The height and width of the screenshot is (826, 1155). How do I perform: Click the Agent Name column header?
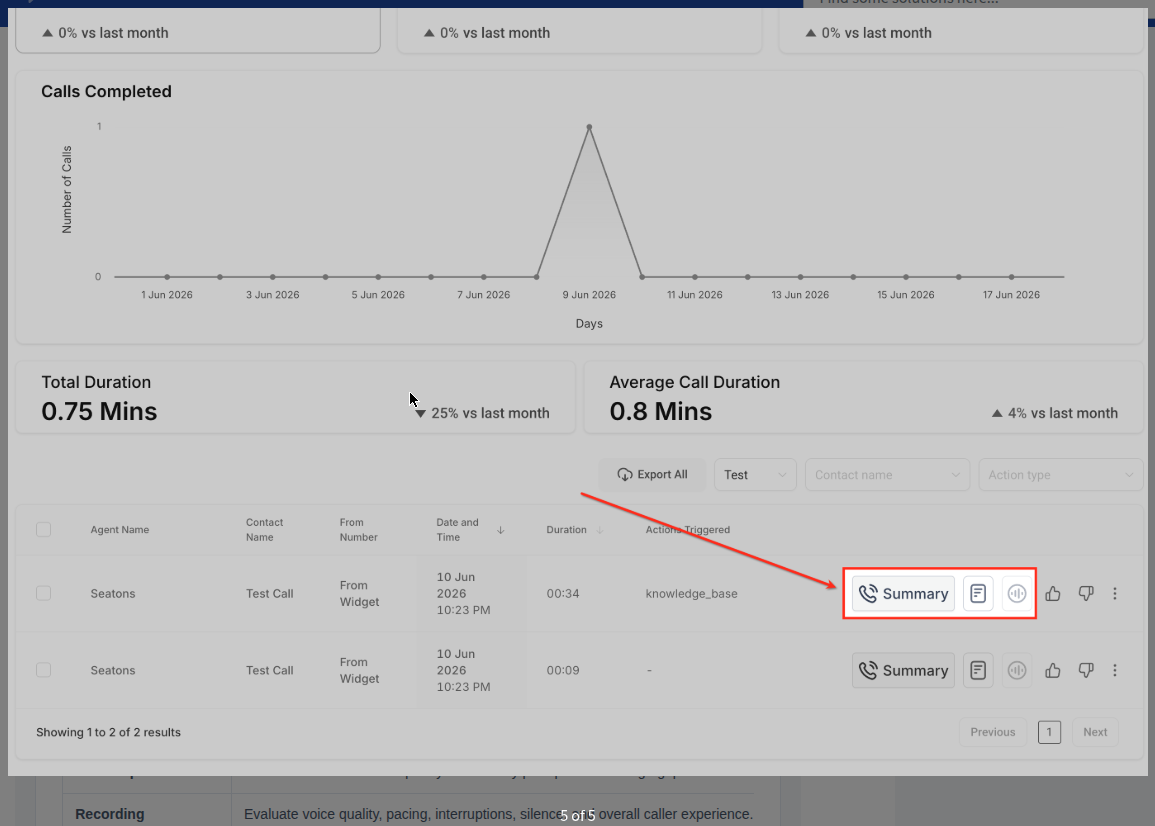click(x=119, y=530)
